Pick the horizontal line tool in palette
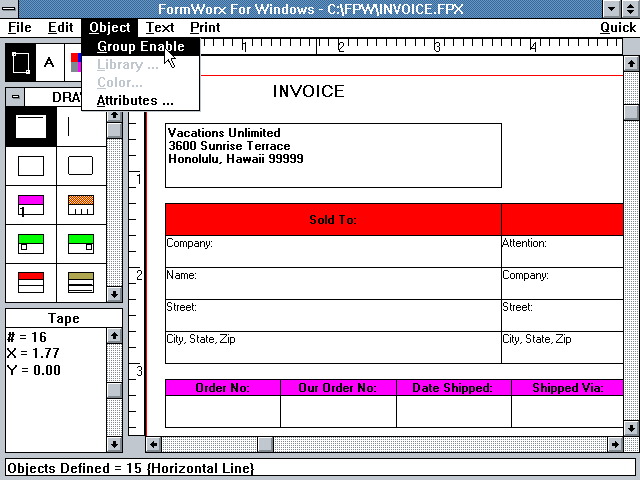640x480 pixels. click(31, 126)
